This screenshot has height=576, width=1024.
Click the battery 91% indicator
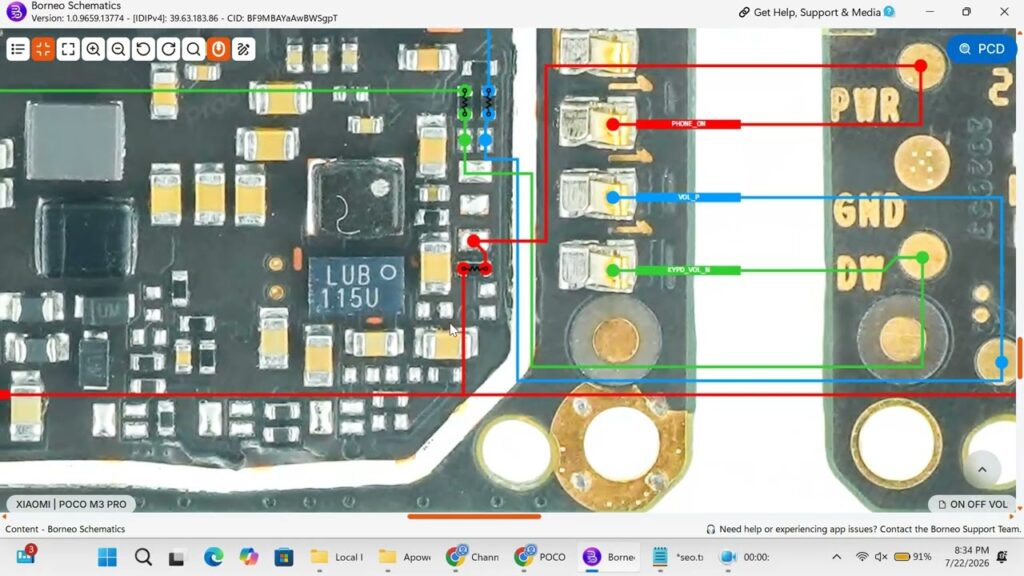(x=912, y=557)
